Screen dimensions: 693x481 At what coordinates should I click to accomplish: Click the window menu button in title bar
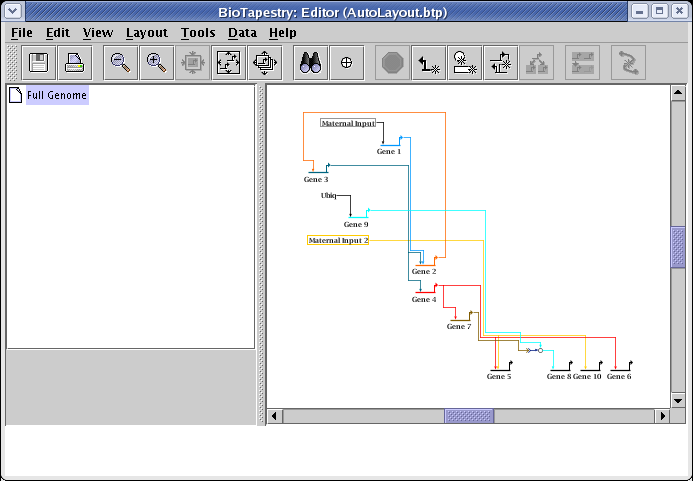click(13, 11)
